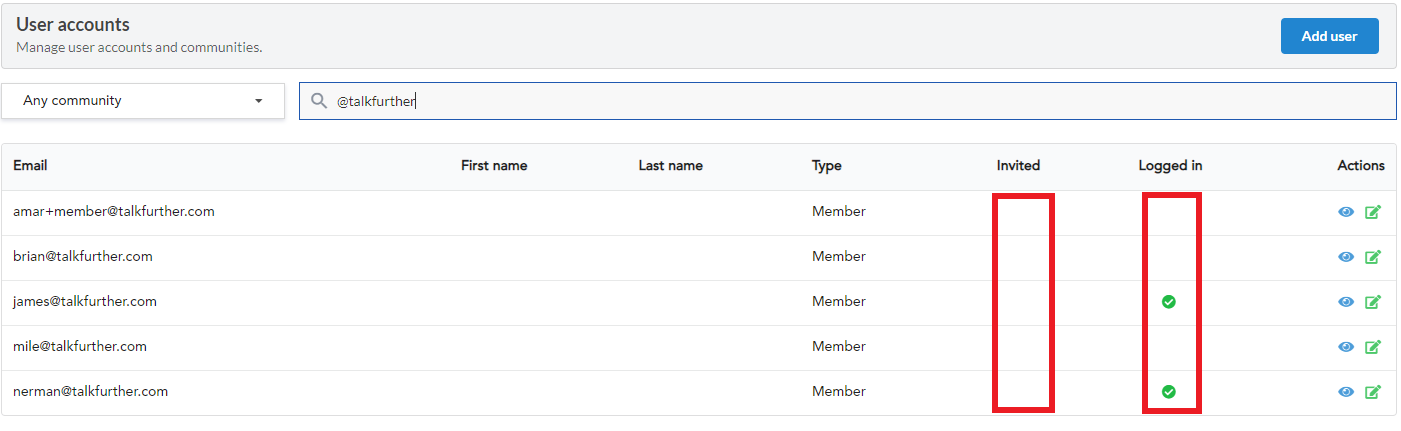Sort by the Email column header
Screen dimensions: 1401x431
pos(30,166)
